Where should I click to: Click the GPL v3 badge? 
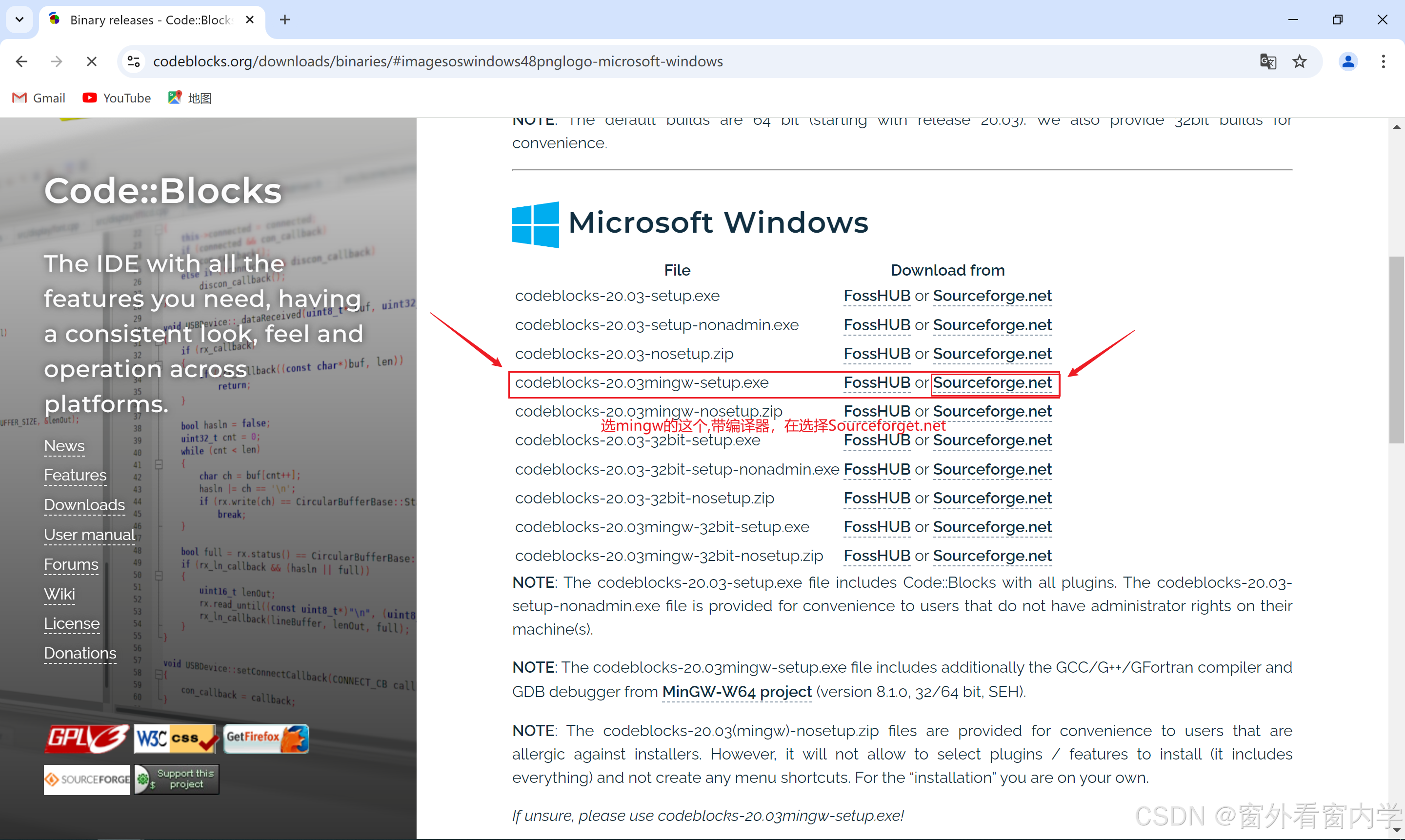(x=86, y=739)
